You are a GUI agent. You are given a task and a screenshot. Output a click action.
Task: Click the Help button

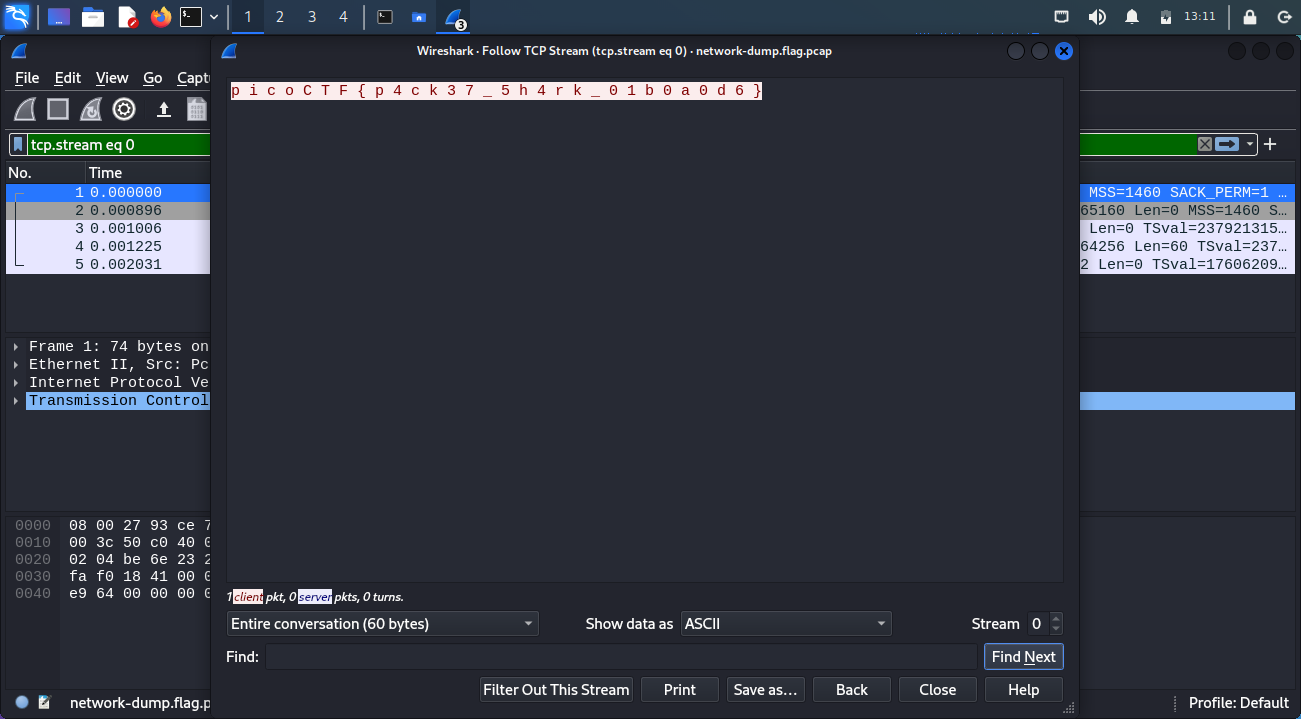point(1024,690)
